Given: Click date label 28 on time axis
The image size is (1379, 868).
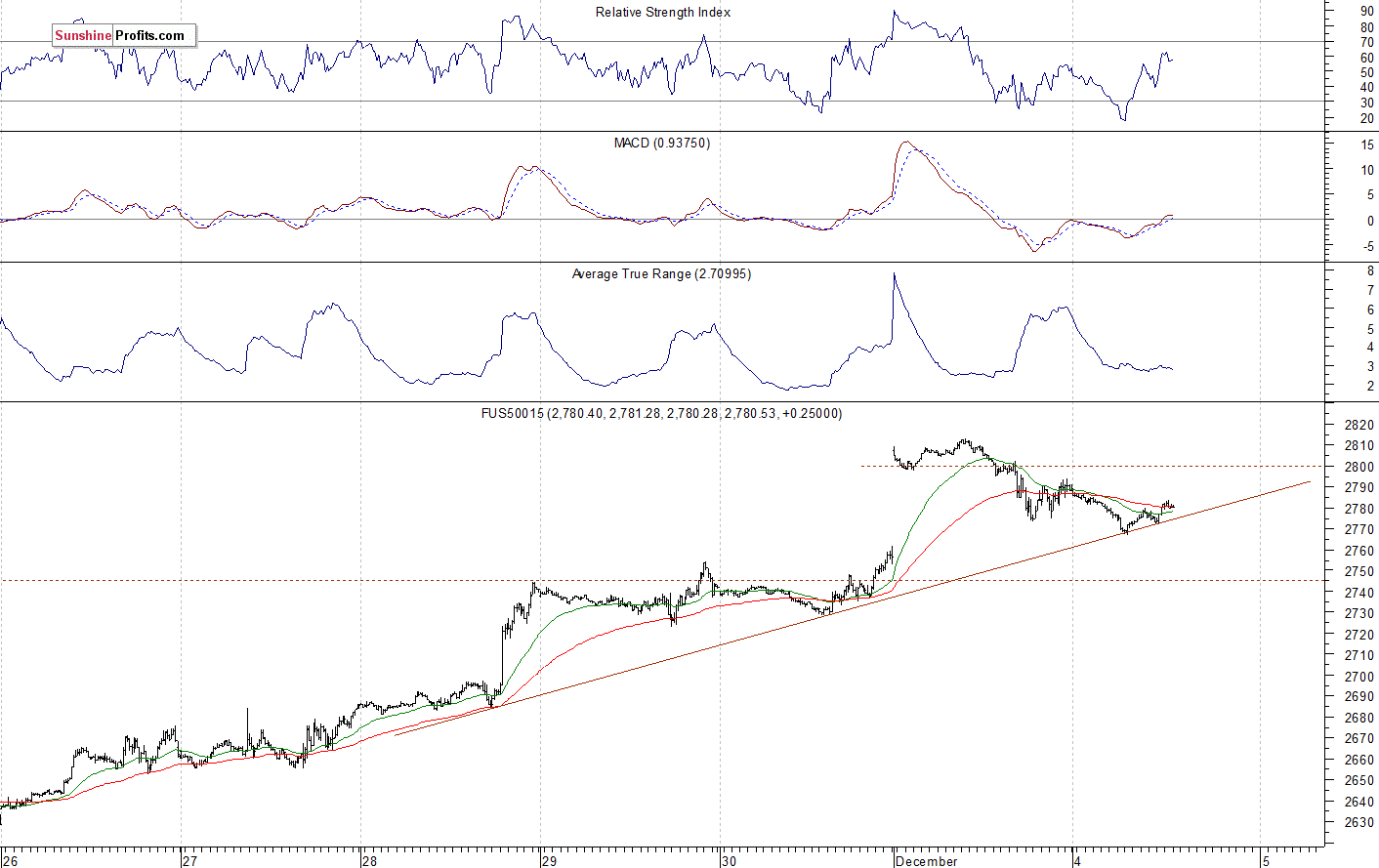Looking at the screenshot, I should point(369,861).
